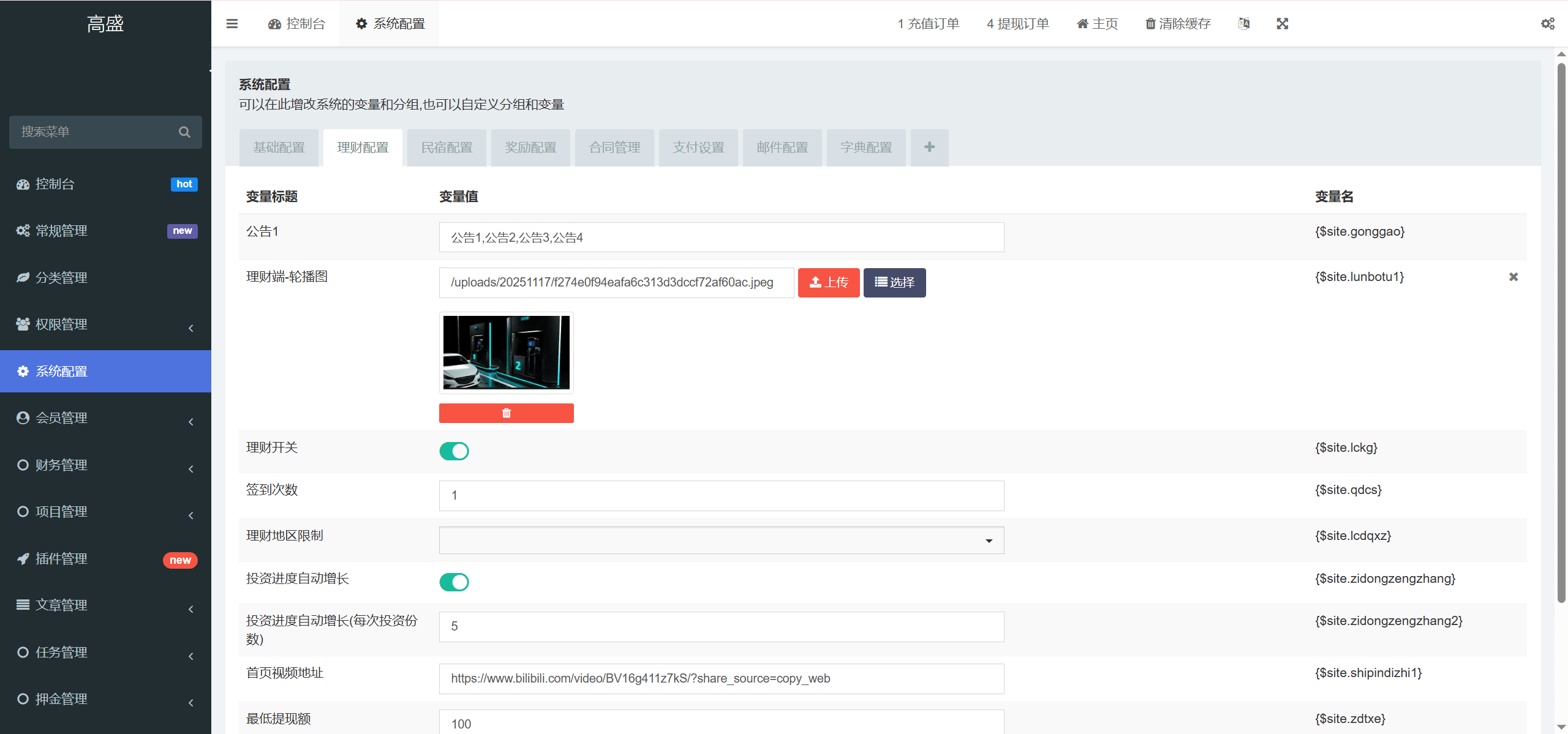
Task: Expand the 文章管理 sidebar section
Action: [61, 604]
